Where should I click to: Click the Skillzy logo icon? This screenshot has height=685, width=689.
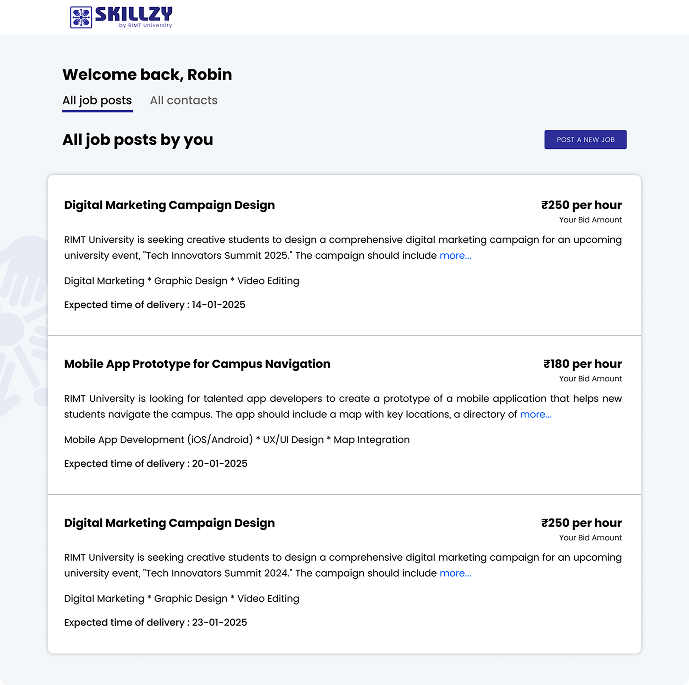point(80,17)
